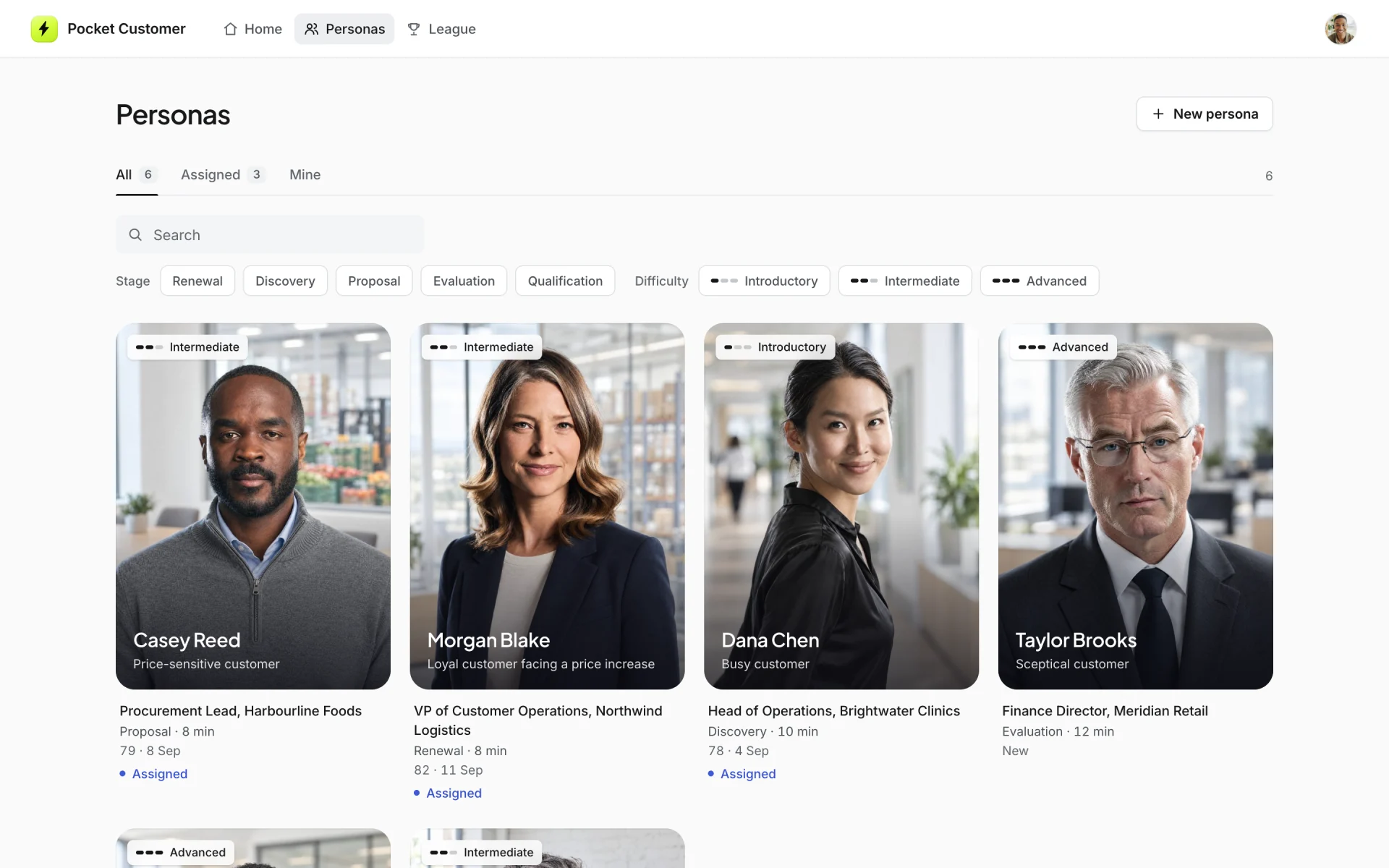The width and height of the screenshot is (1389, 868).
Task: Click 'Loyal customer facing a price increase' subtitle
Action: tap(540, 664)
